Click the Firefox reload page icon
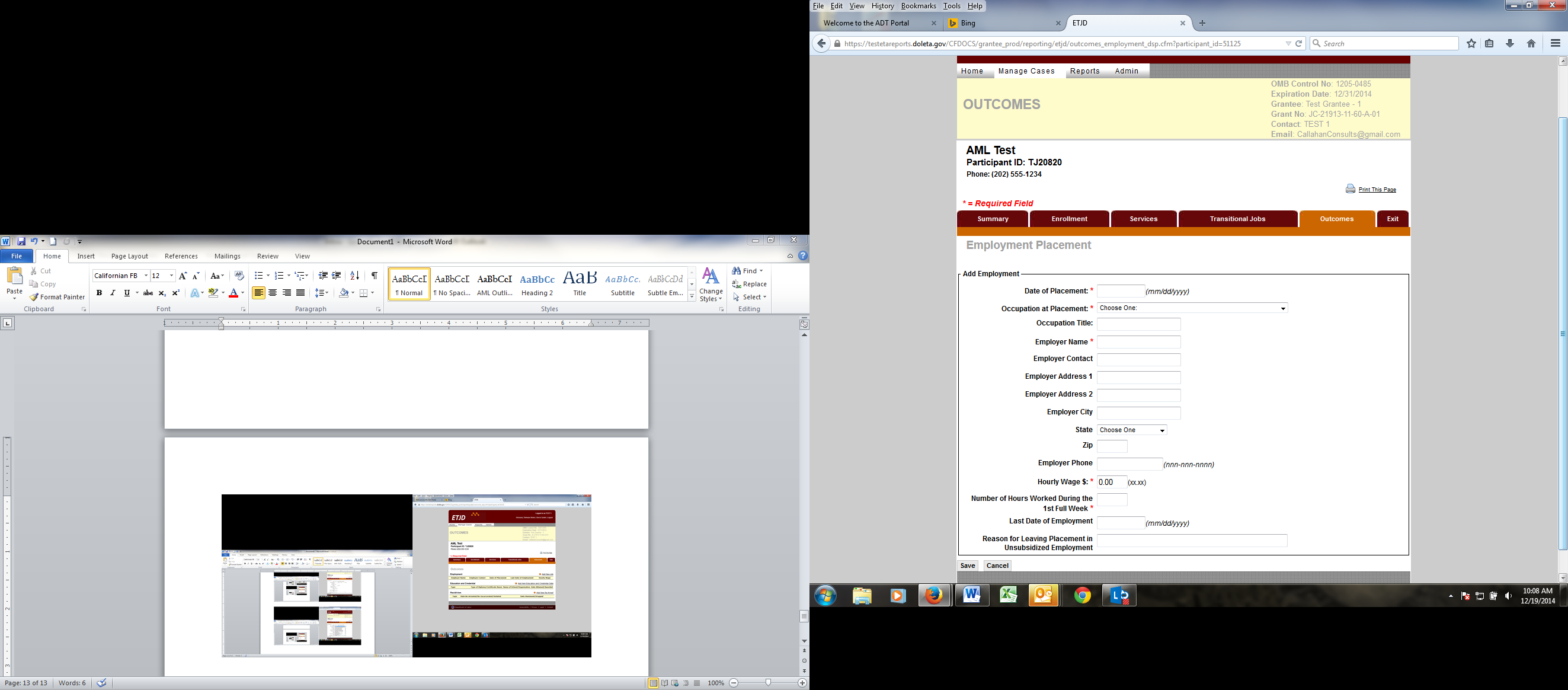Screen dimensions: 1568x690 pos(1298,43)
